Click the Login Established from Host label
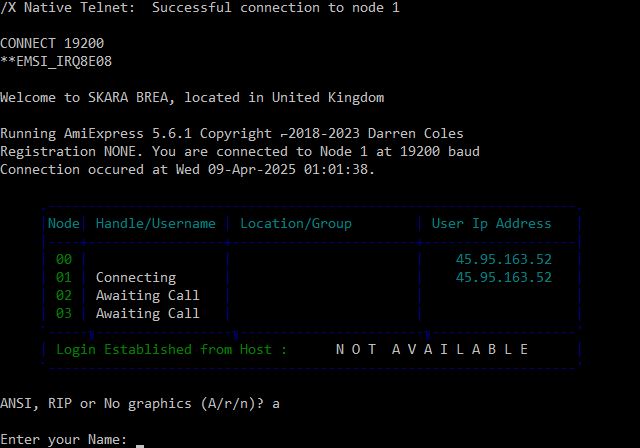The image size is (640, 448). tap(171, 350)
